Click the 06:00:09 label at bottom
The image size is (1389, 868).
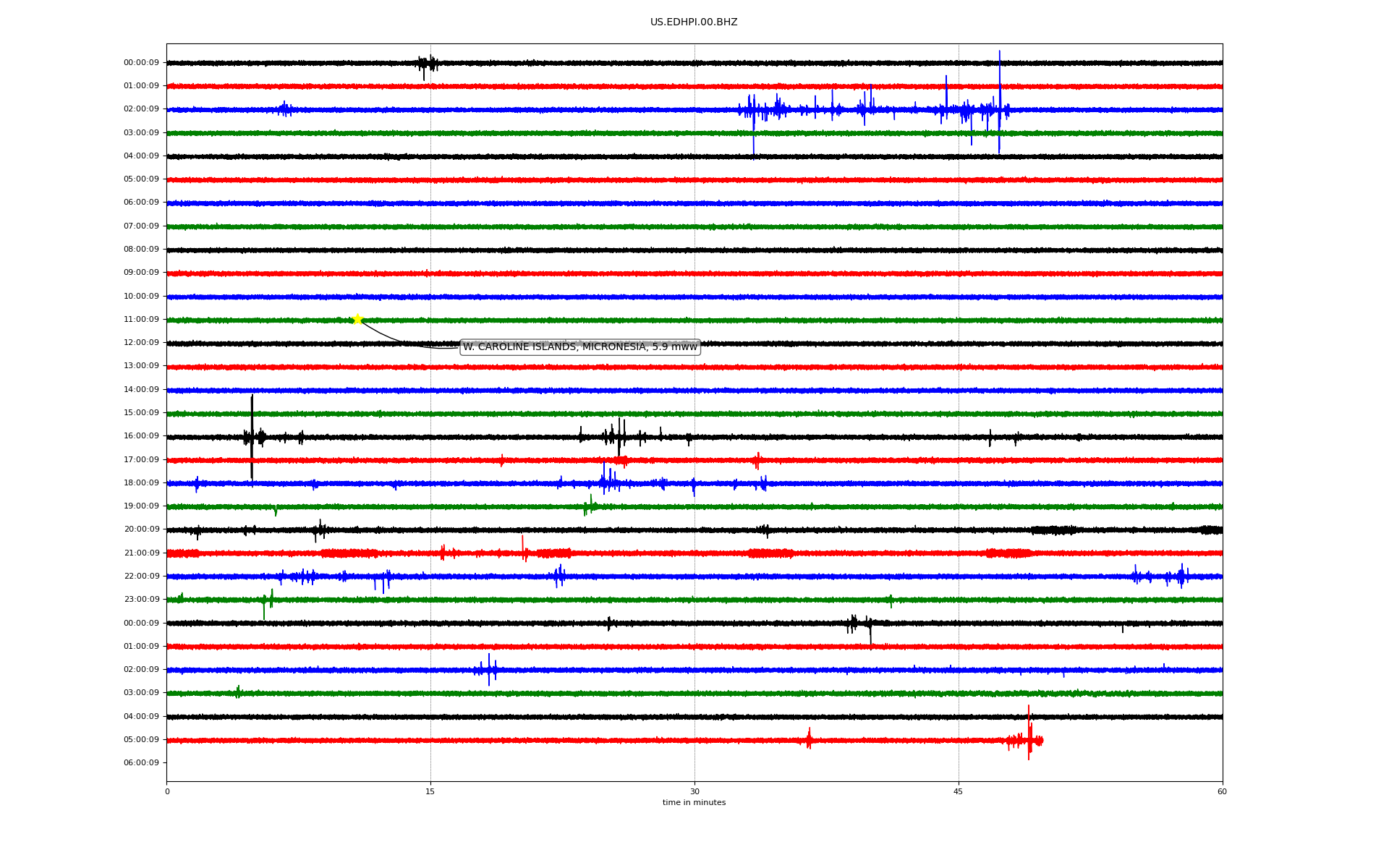pos(141,763)
